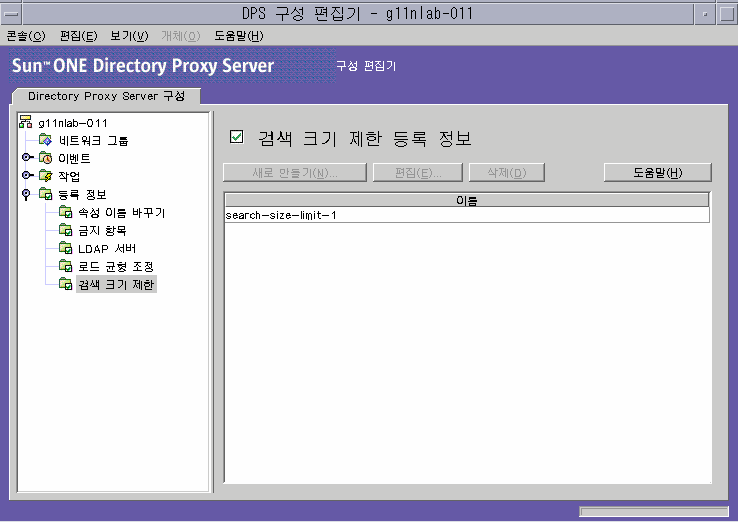Click the 새로 만들기(N)... button

295,173
